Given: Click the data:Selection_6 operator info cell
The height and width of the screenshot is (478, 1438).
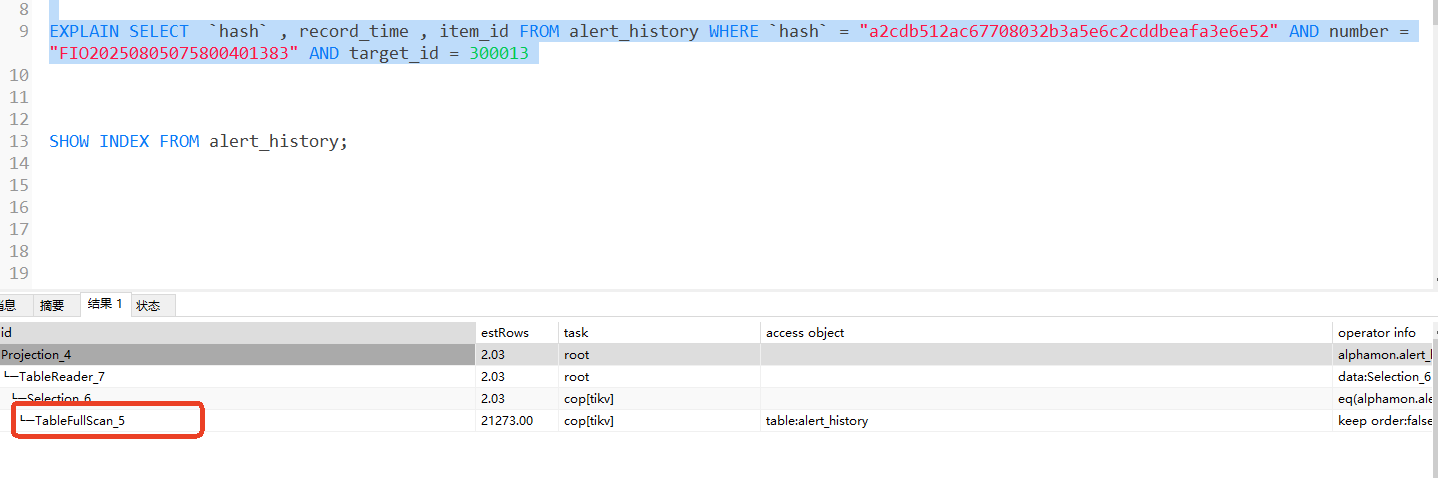Looking at the screenshot, I should click(x=1384, y=377).
